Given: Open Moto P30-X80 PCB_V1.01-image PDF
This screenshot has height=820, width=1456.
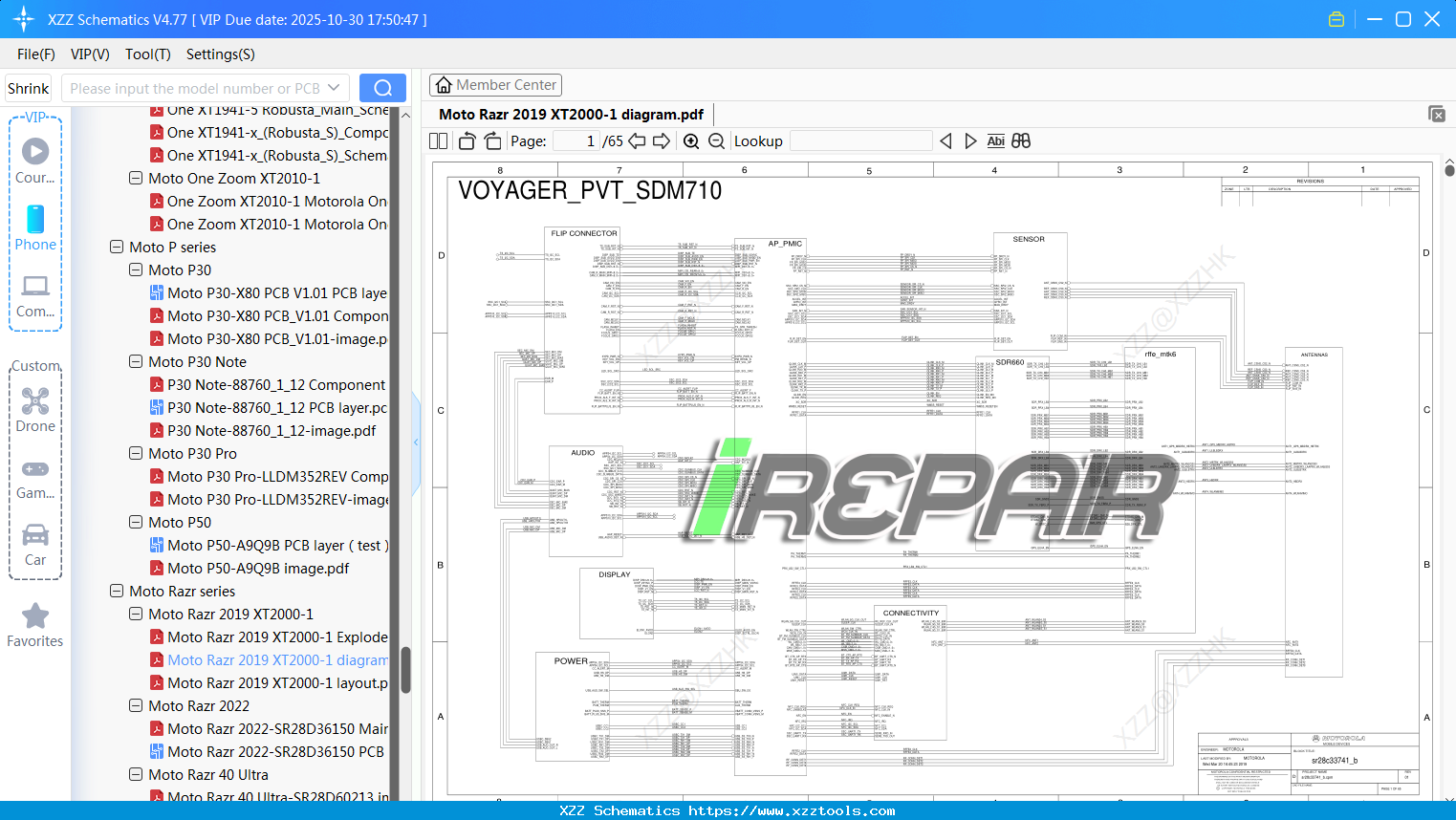Looking at the screenshot, I should click(x=270, y=338).
